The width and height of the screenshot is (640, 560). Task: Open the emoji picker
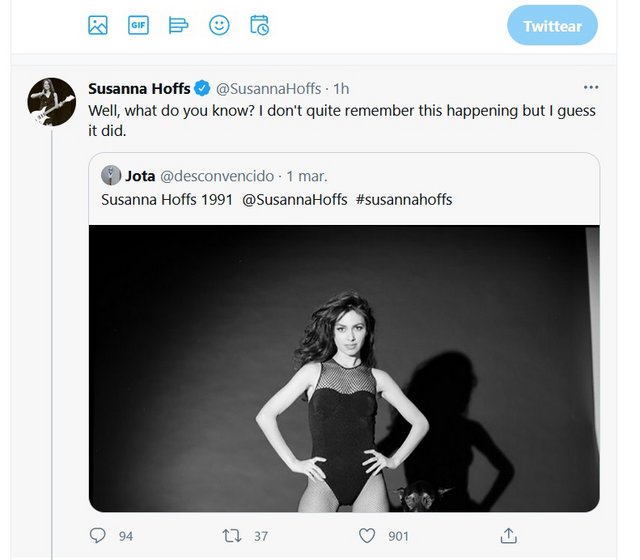219,25
